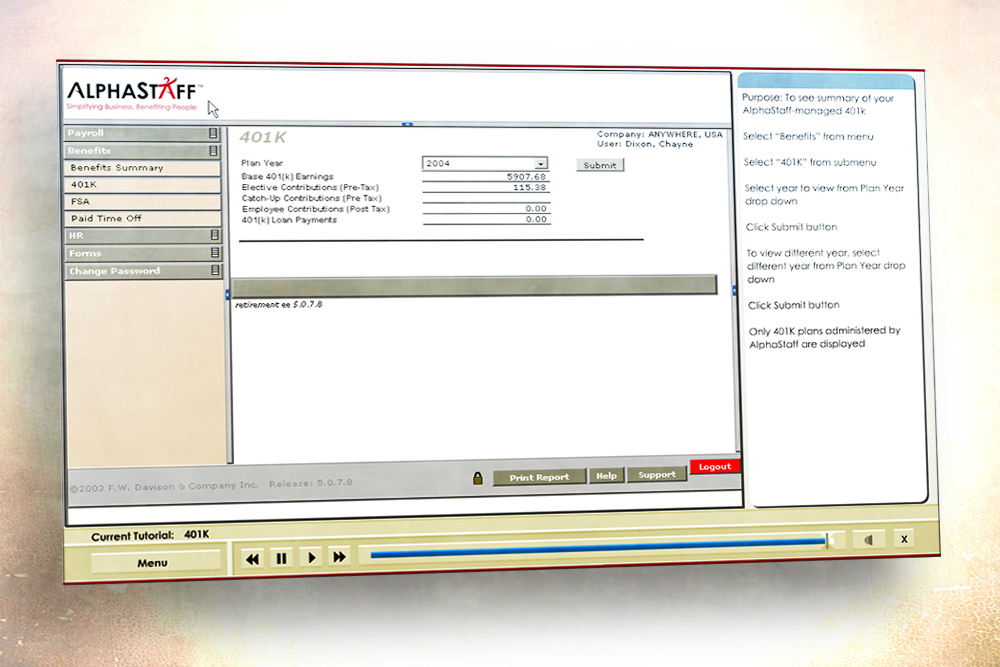This screenshot has height=667, width=1000.
Task: Collapse the top frame via blue arrow handle
Action: click(407, 124)
